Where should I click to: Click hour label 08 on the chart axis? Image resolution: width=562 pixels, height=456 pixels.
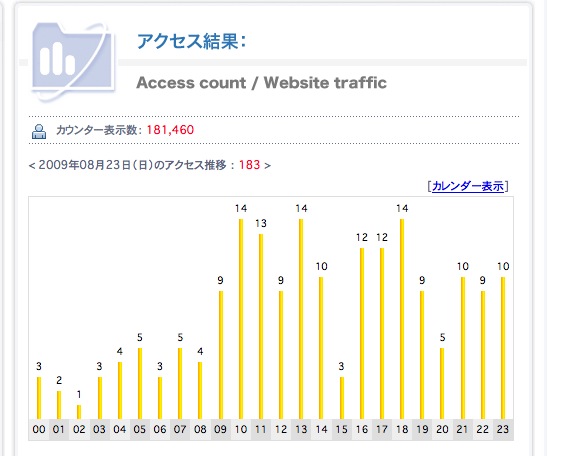(x=200, y=429)
